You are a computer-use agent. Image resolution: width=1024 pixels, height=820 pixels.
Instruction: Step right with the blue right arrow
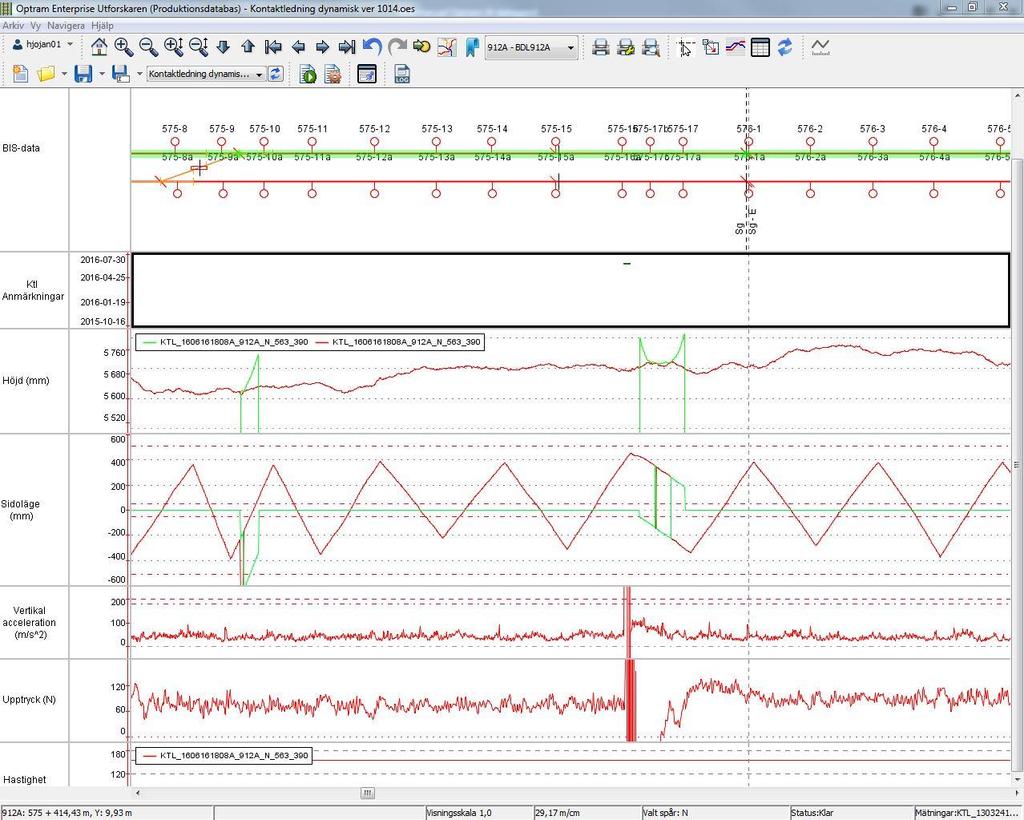point(323,47)
